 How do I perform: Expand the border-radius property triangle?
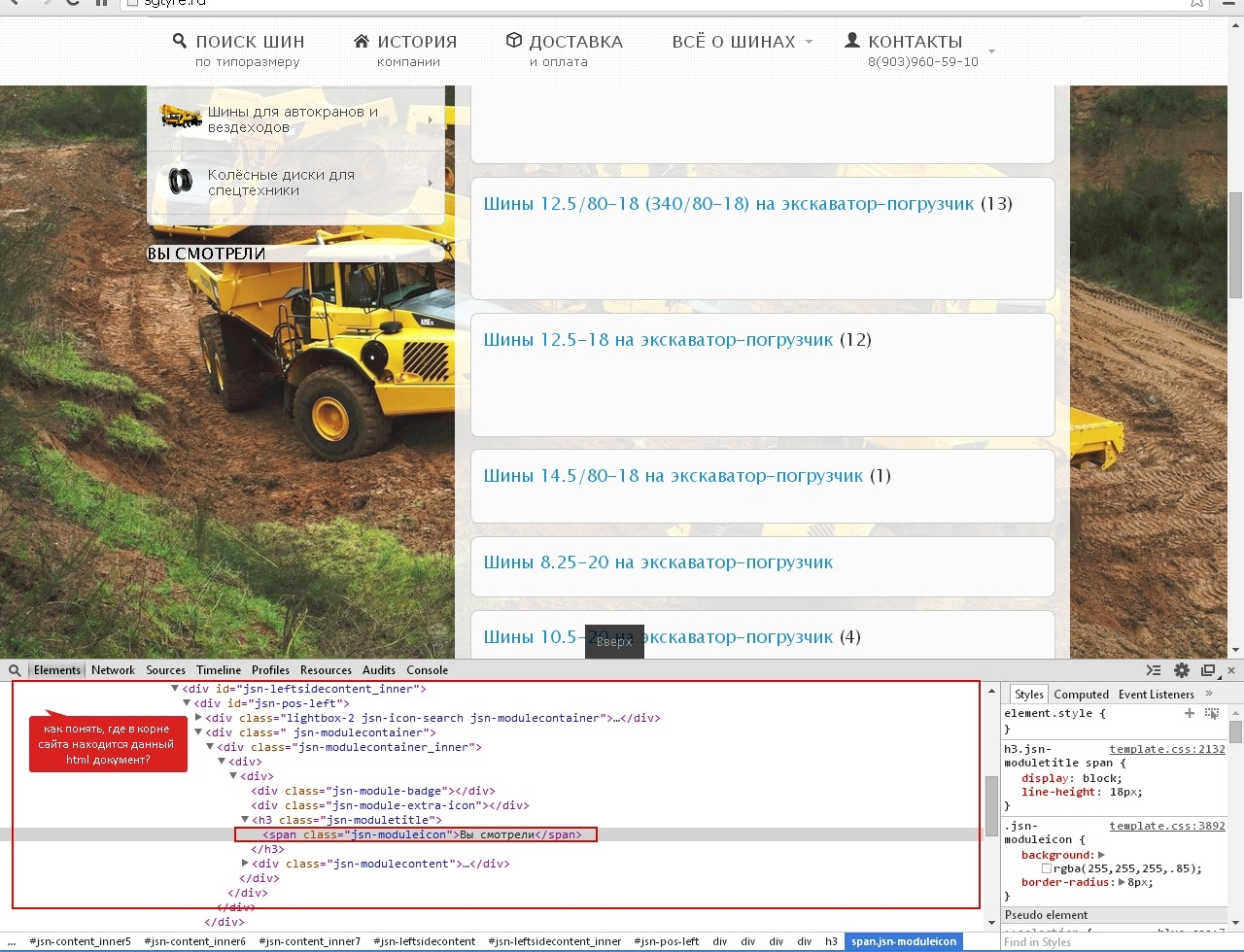coord(1123,883)
